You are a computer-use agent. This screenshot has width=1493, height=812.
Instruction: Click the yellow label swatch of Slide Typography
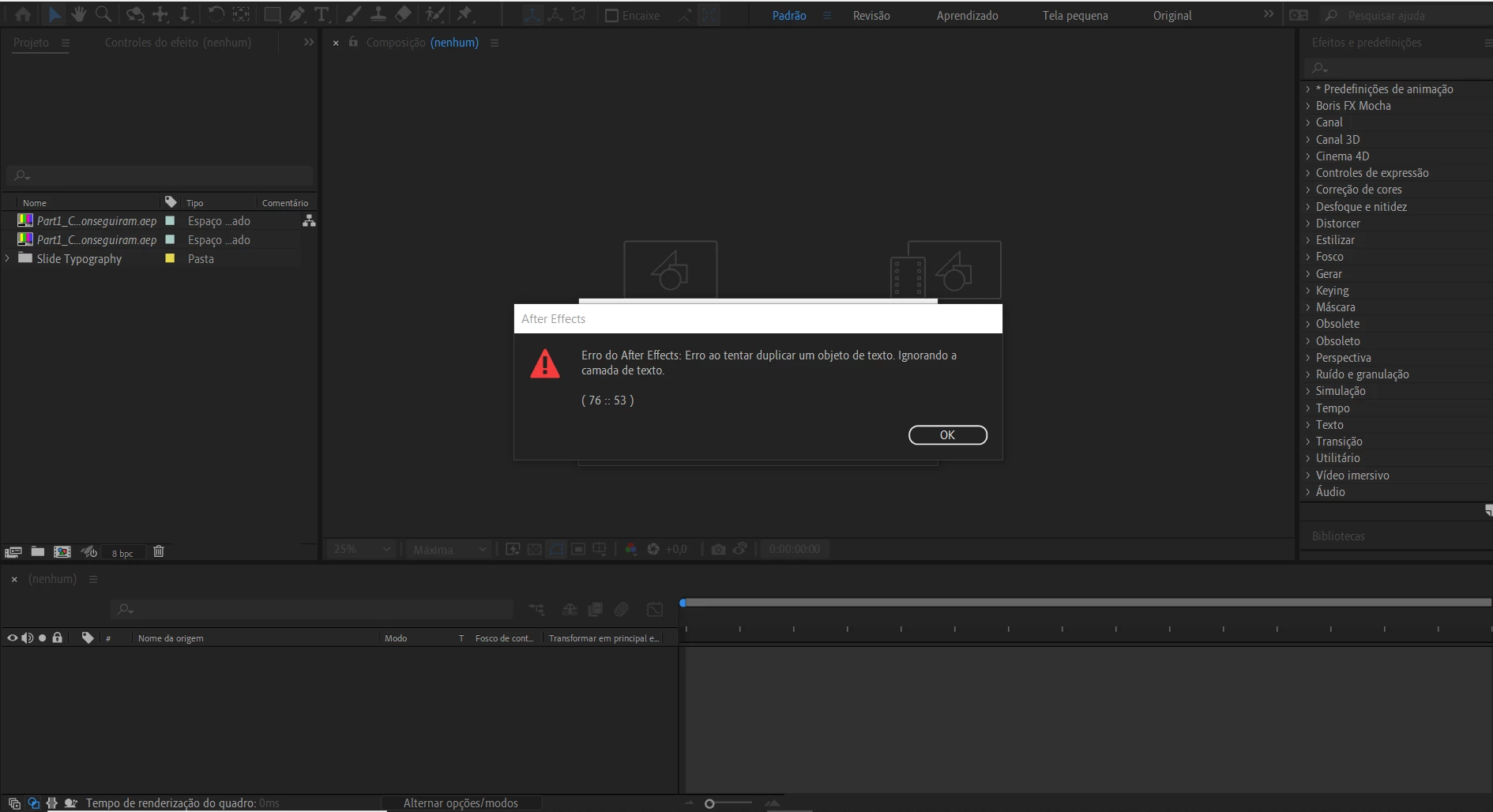169,258
